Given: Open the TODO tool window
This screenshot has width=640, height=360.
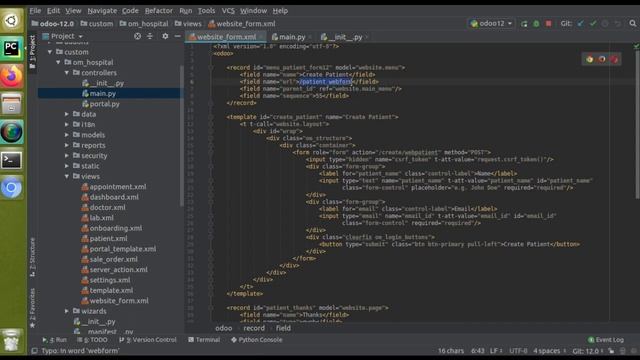Looking at the screenshot, I should click(x=93, y=340).
